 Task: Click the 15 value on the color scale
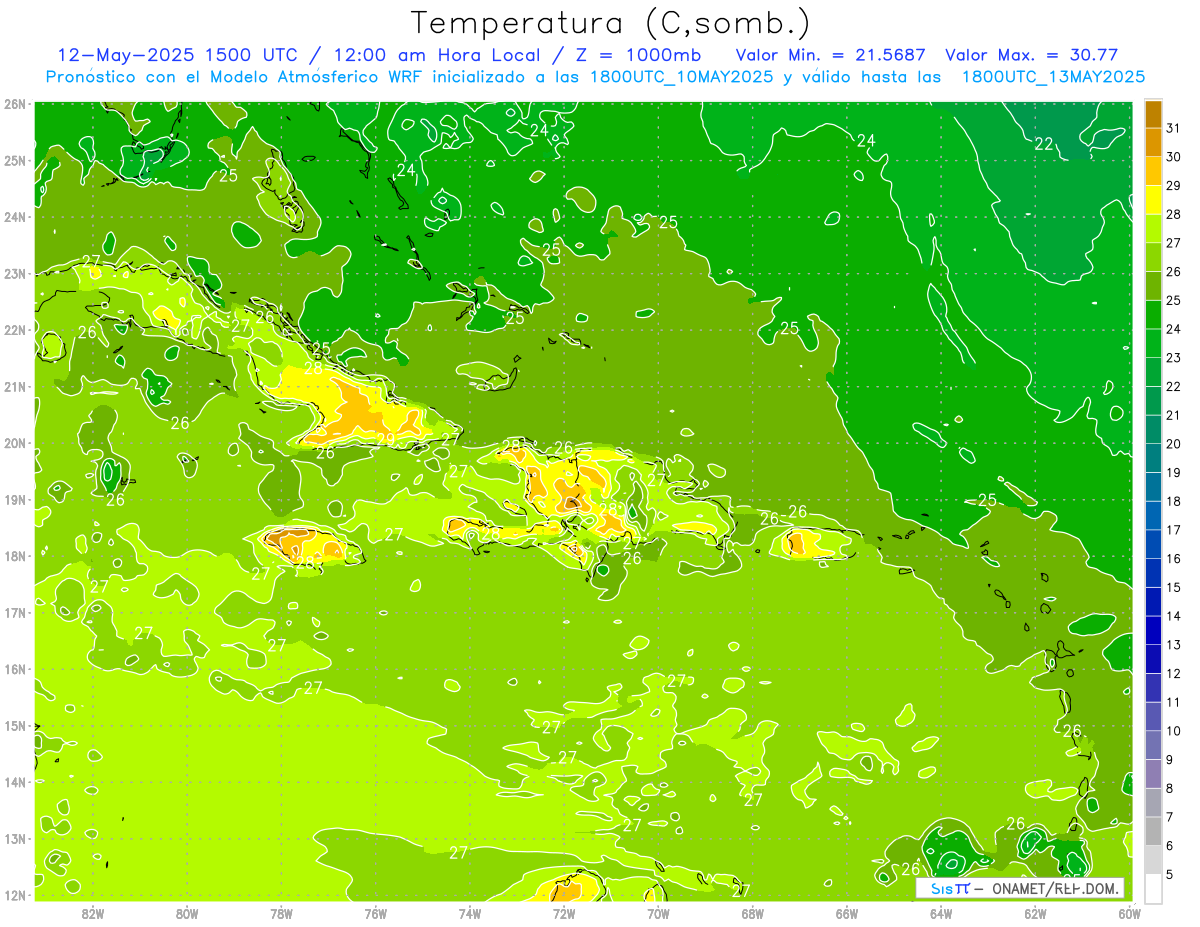(x=1173, y=588)
